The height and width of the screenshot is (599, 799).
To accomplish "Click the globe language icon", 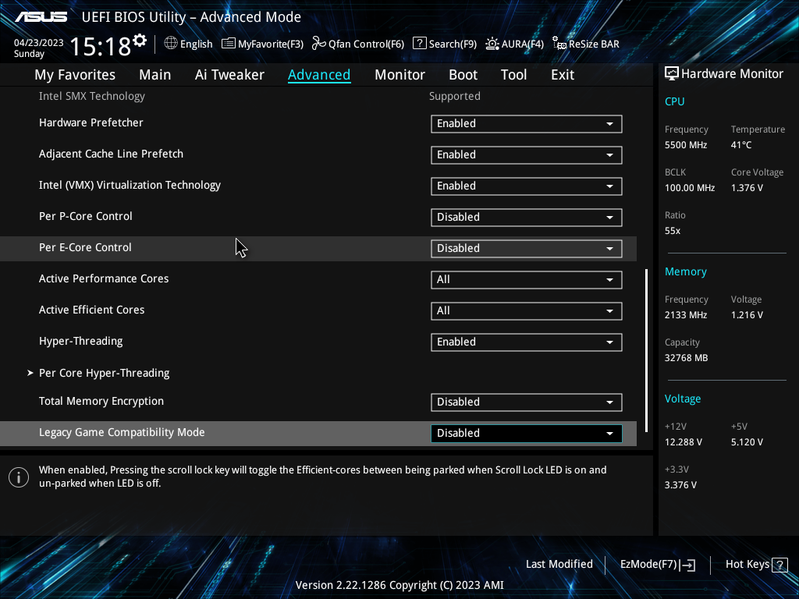I will [x=171, y=43].
